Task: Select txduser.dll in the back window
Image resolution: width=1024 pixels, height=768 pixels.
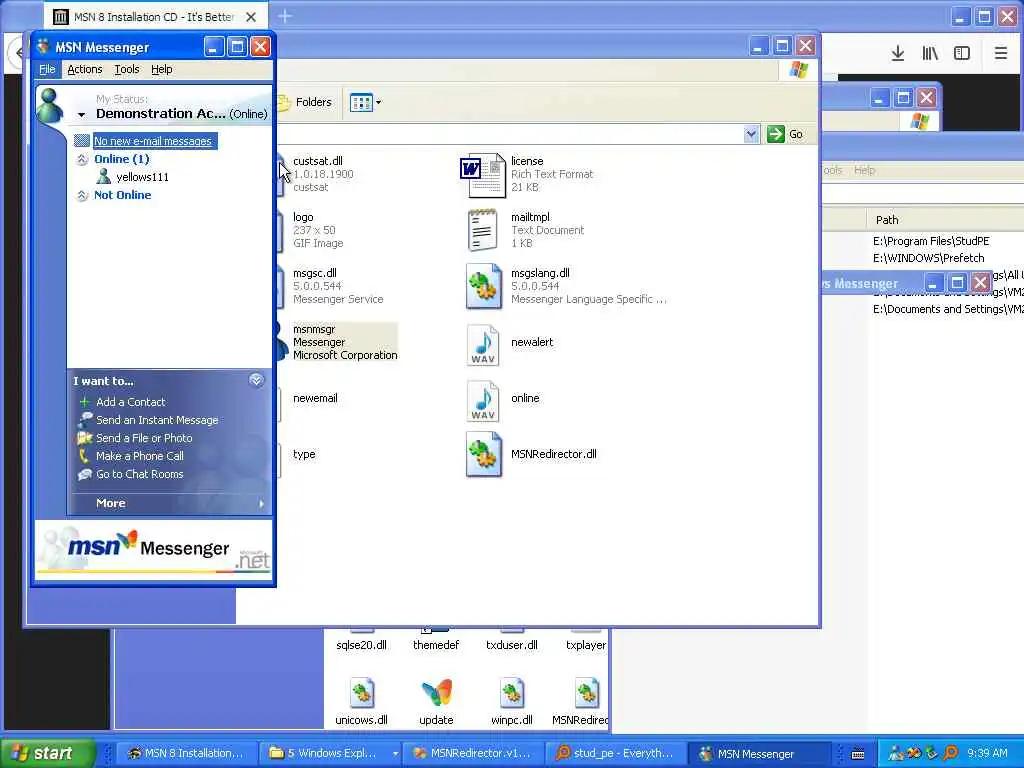Action: [511, 645]
